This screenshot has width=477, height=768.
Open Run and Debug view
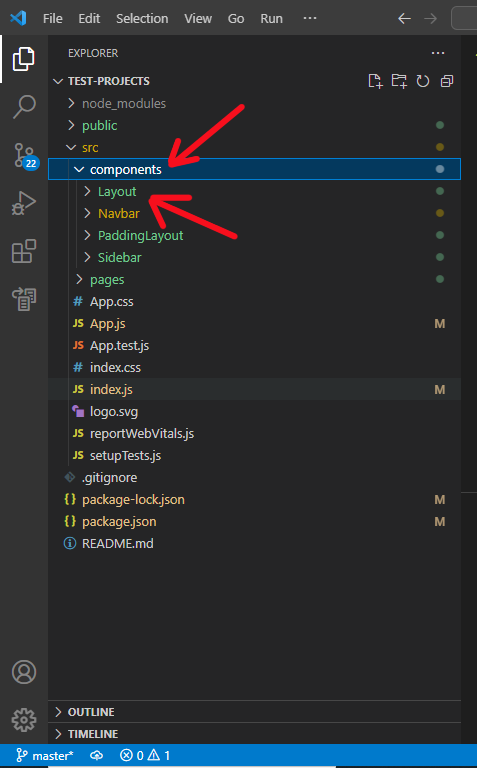tap(24, 203)
